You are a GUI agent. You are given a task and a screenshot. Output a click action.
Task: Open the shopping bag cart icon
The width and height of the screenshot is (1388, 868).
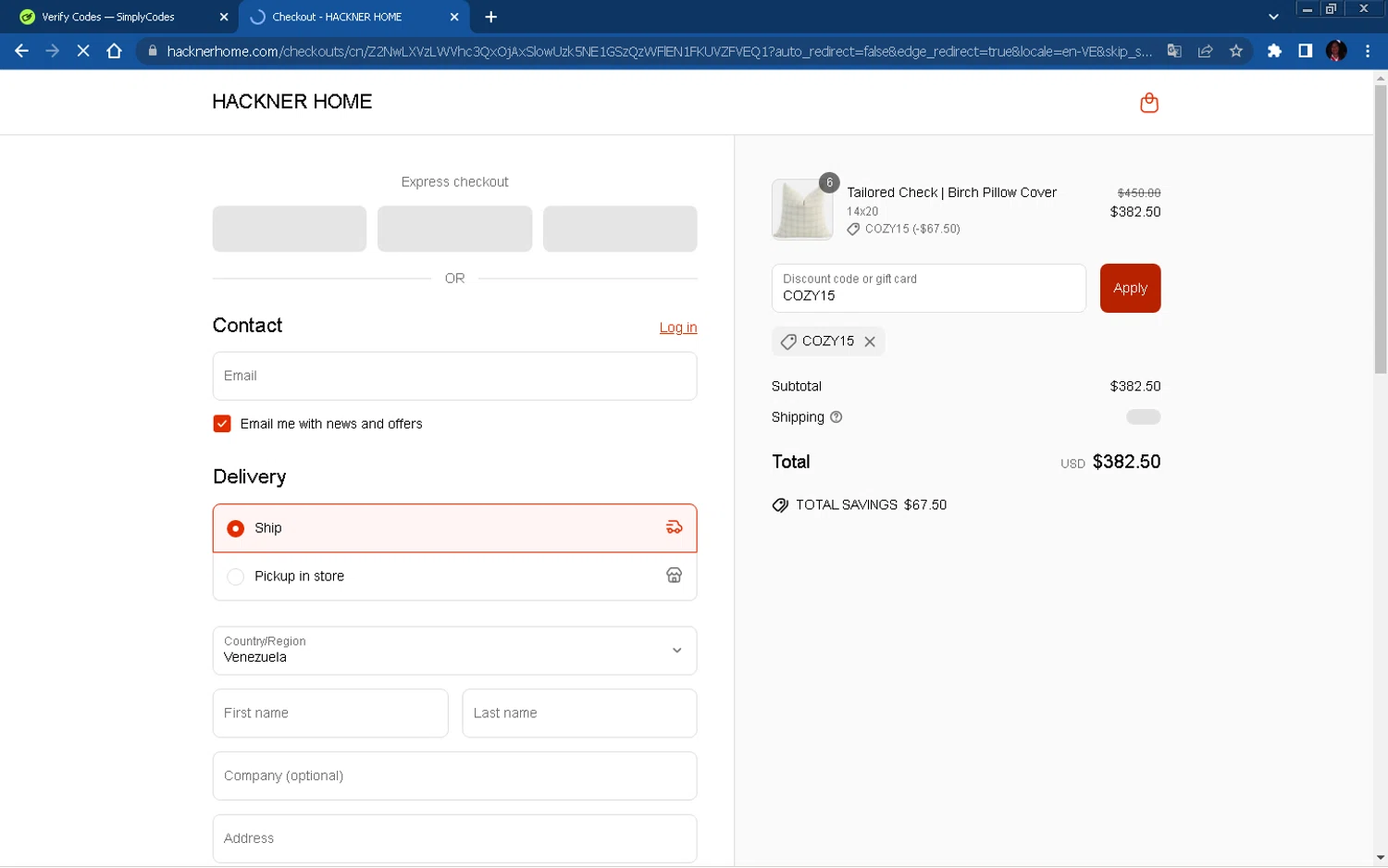[1148, 103]
